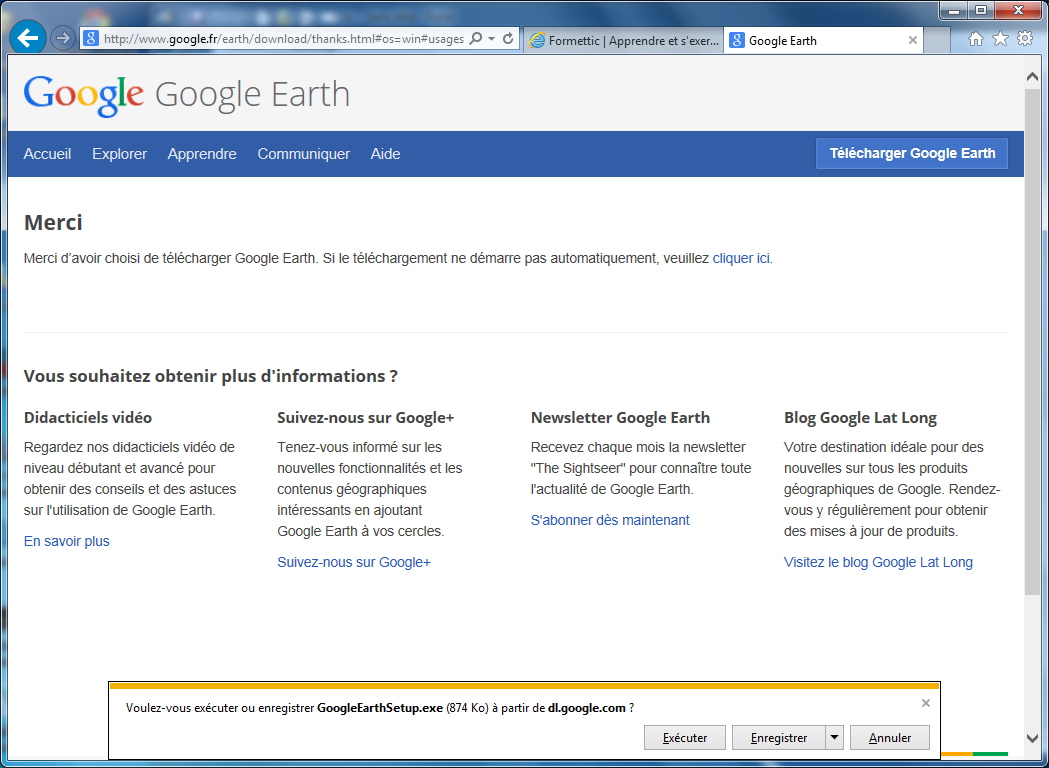Click the 'Didacticiels vidéo' heading
The width and height of the screenshot is (1049, 768).
88,417
